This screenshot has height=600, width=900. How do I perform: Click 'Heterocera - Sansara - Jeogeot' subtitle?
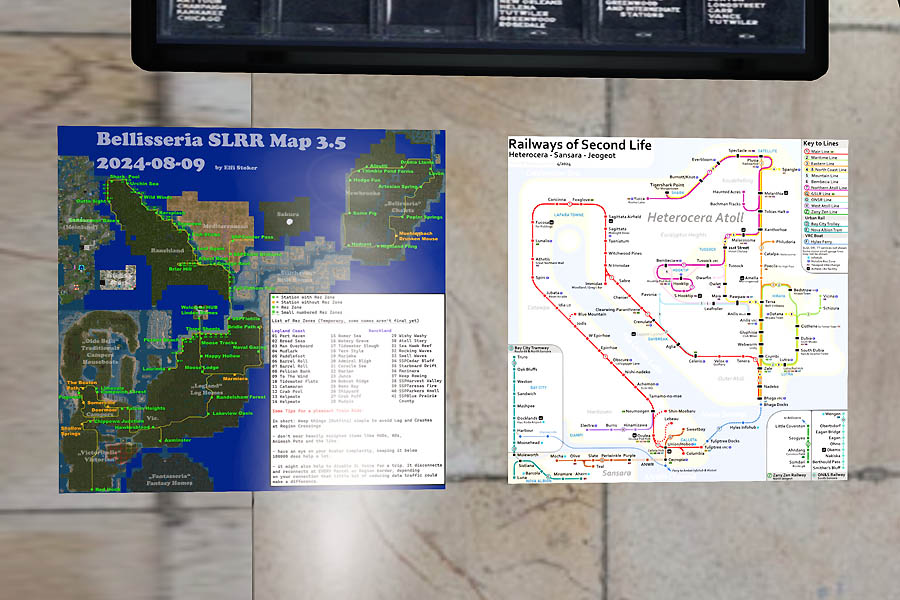pyautogui.click(x=562, y=155)
